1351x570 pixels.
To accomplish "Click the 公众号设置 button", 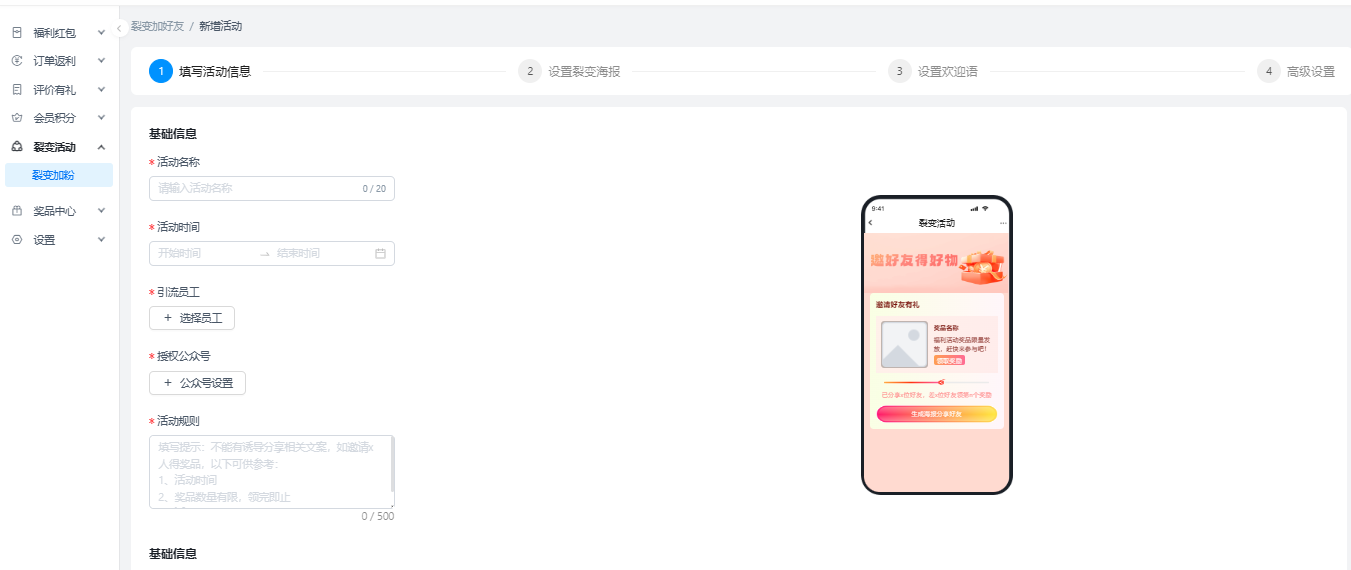I will pos(197,383).
